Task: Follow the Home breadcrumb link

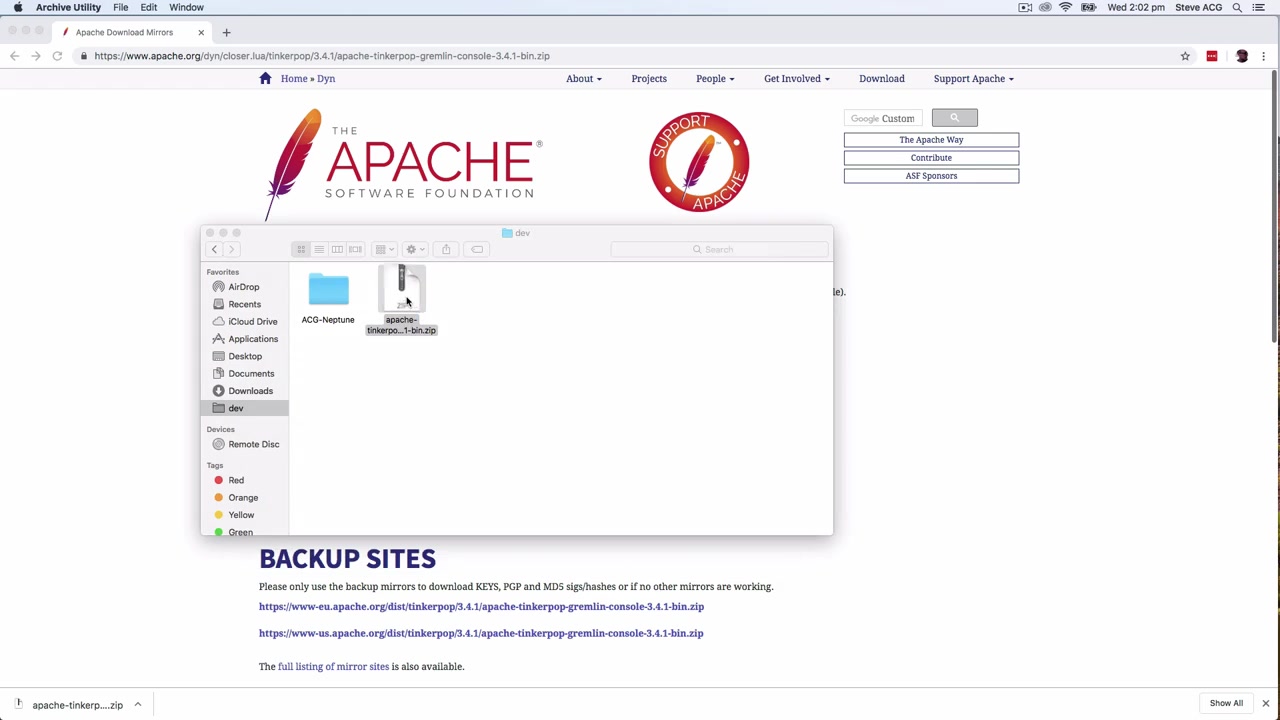Action: coord(294,78)
